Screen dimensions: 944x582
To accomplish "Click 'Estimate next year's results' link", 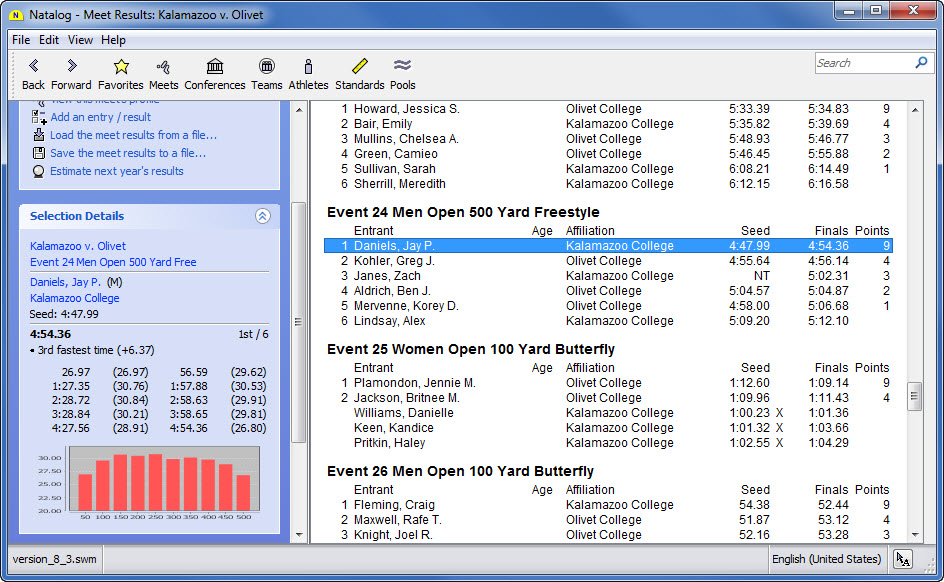I will (x=117, y=171).
